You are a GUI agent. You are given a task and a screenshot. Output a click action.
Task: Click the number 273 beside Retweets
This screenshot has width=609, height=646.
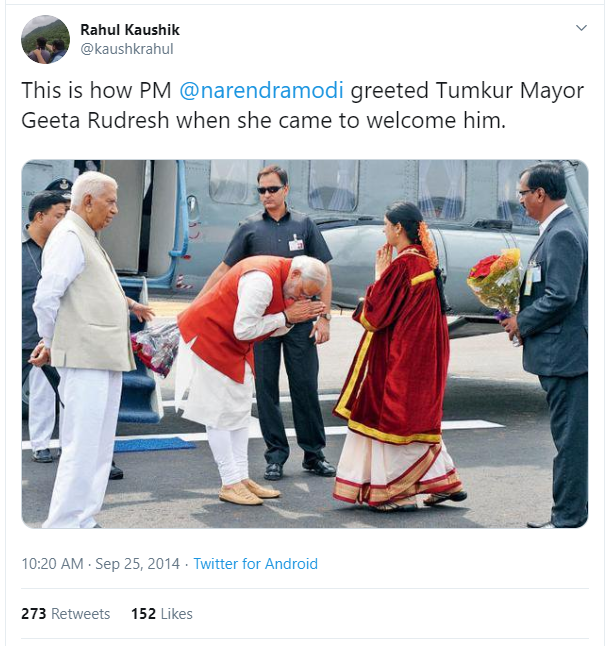[x=34, y=614]
